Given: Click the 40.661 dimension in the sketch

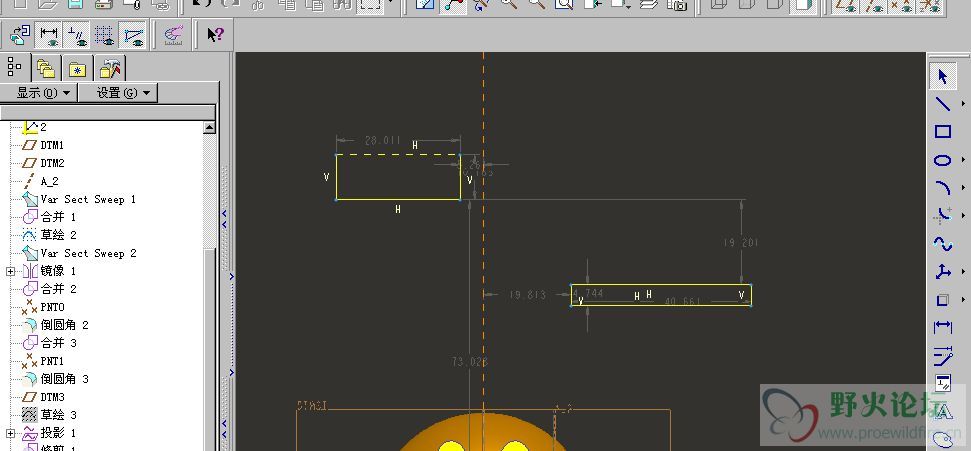Looking at the screenshot, I should [682, 302].
